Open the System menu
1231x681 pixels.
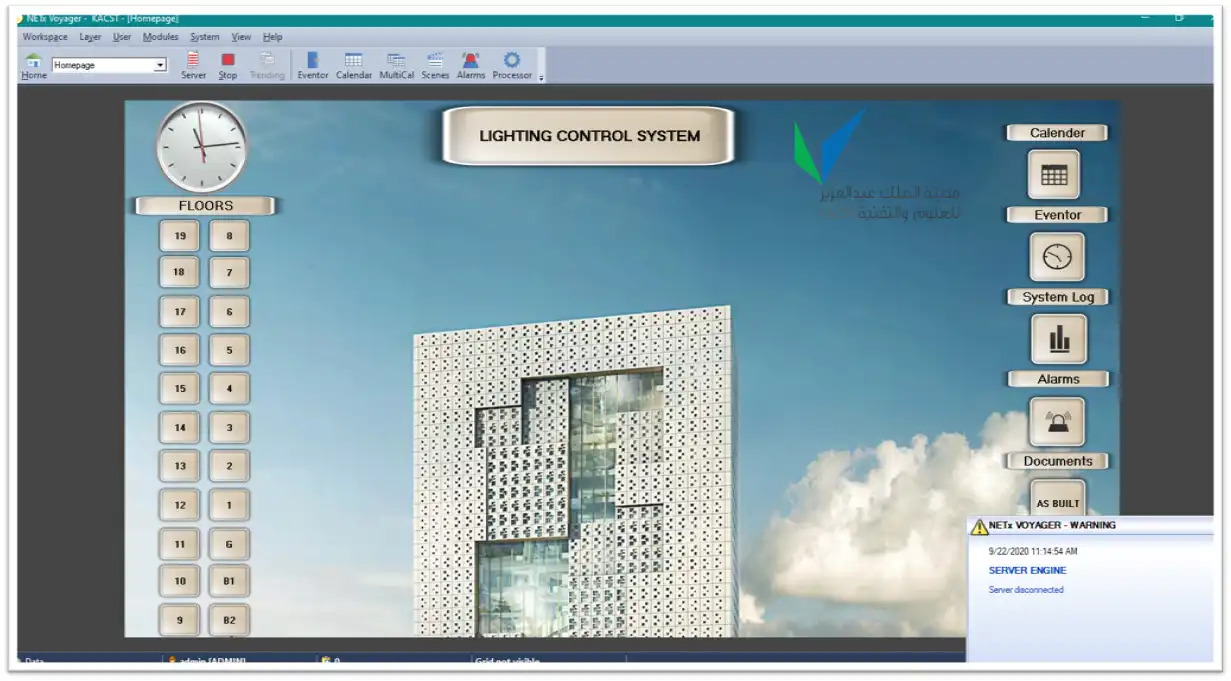click(204, 37)
